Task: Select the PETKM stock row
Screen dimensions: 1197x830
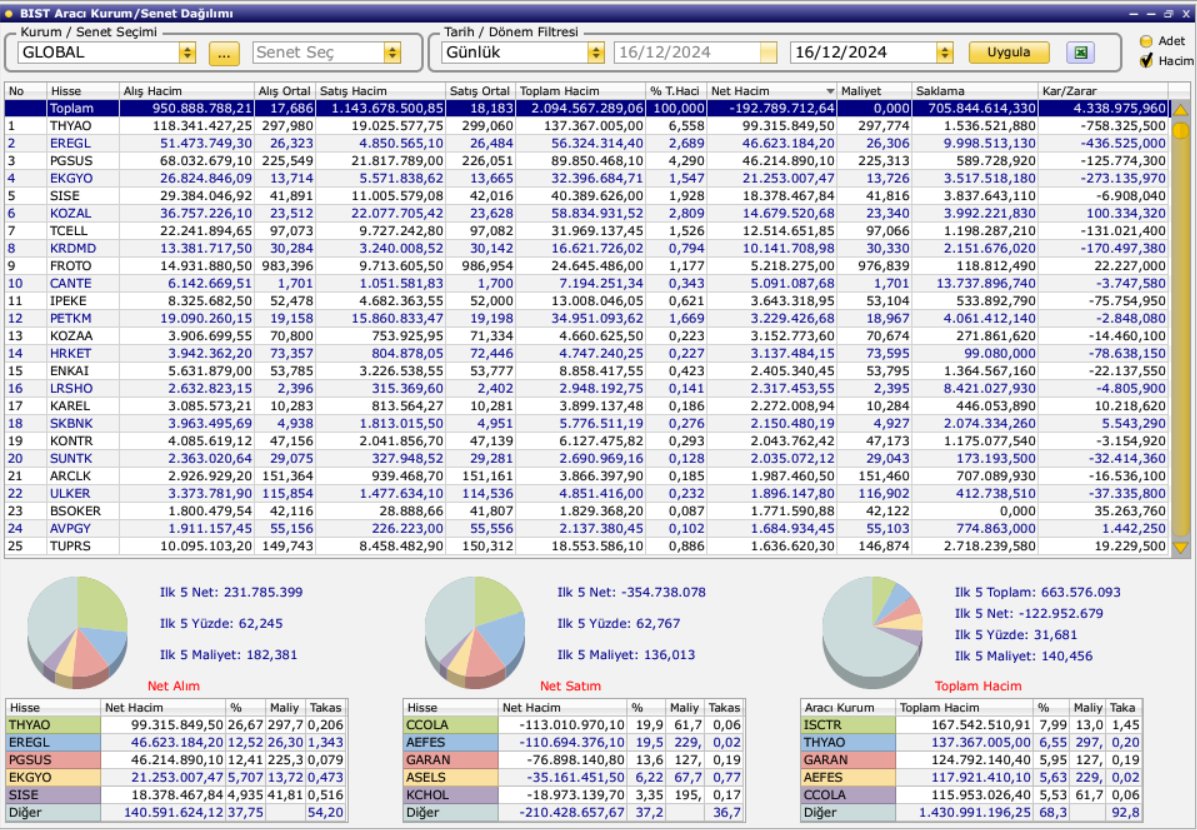Action: [x=586, y=318]
